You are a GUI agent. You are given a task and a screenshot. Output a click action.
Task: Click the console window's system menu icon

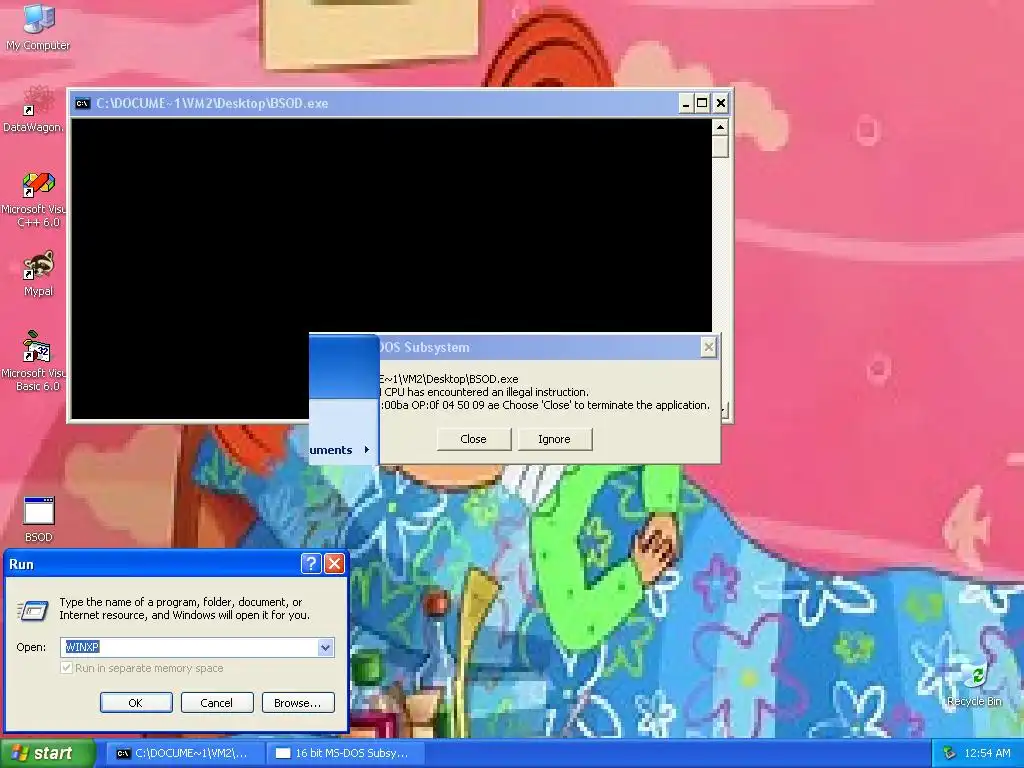tap(82, 103)
